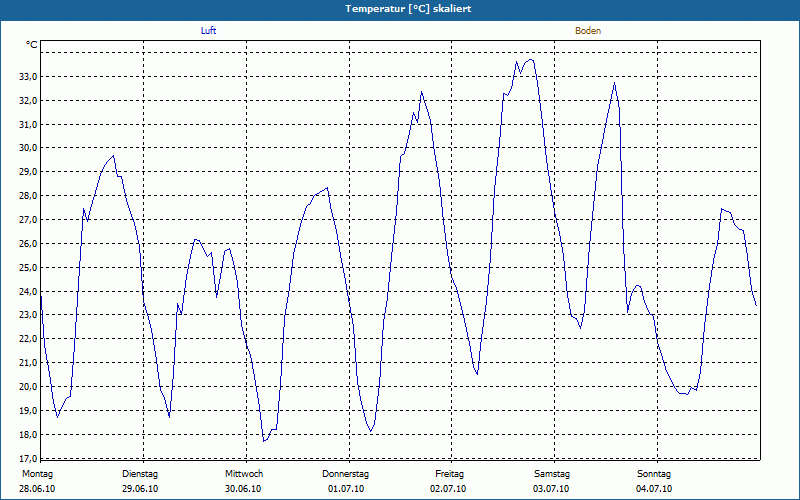800x500 pixels.
Task: Click the 20,0 y-axis value
Action: 28,387
